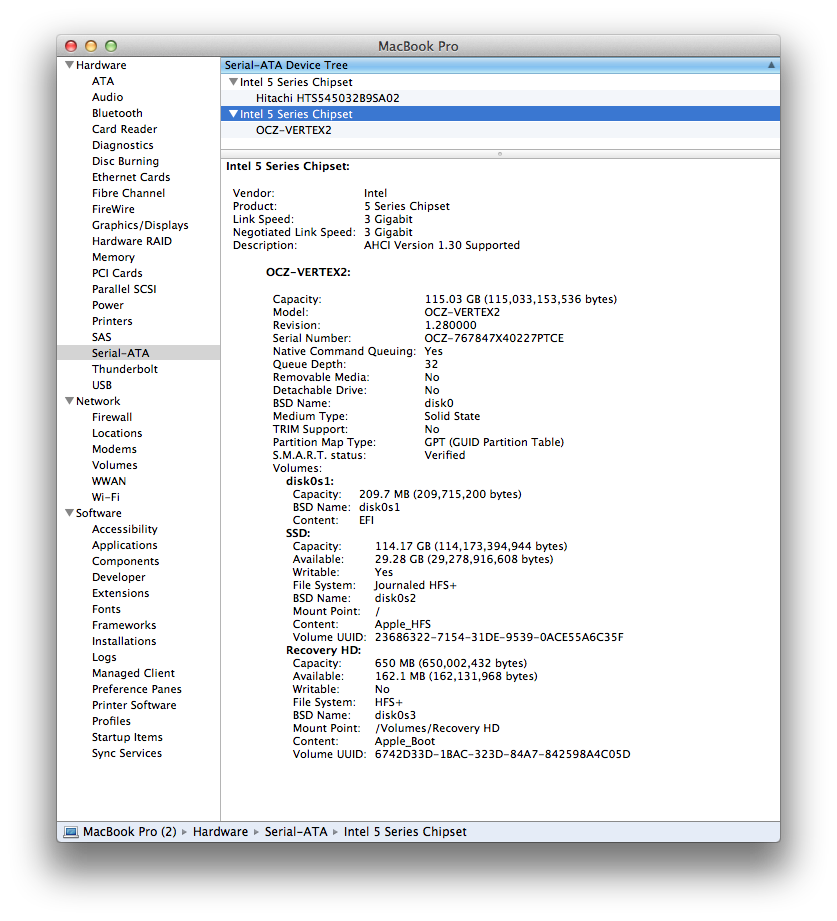Select Locations under Network

(x=117, y=433)
